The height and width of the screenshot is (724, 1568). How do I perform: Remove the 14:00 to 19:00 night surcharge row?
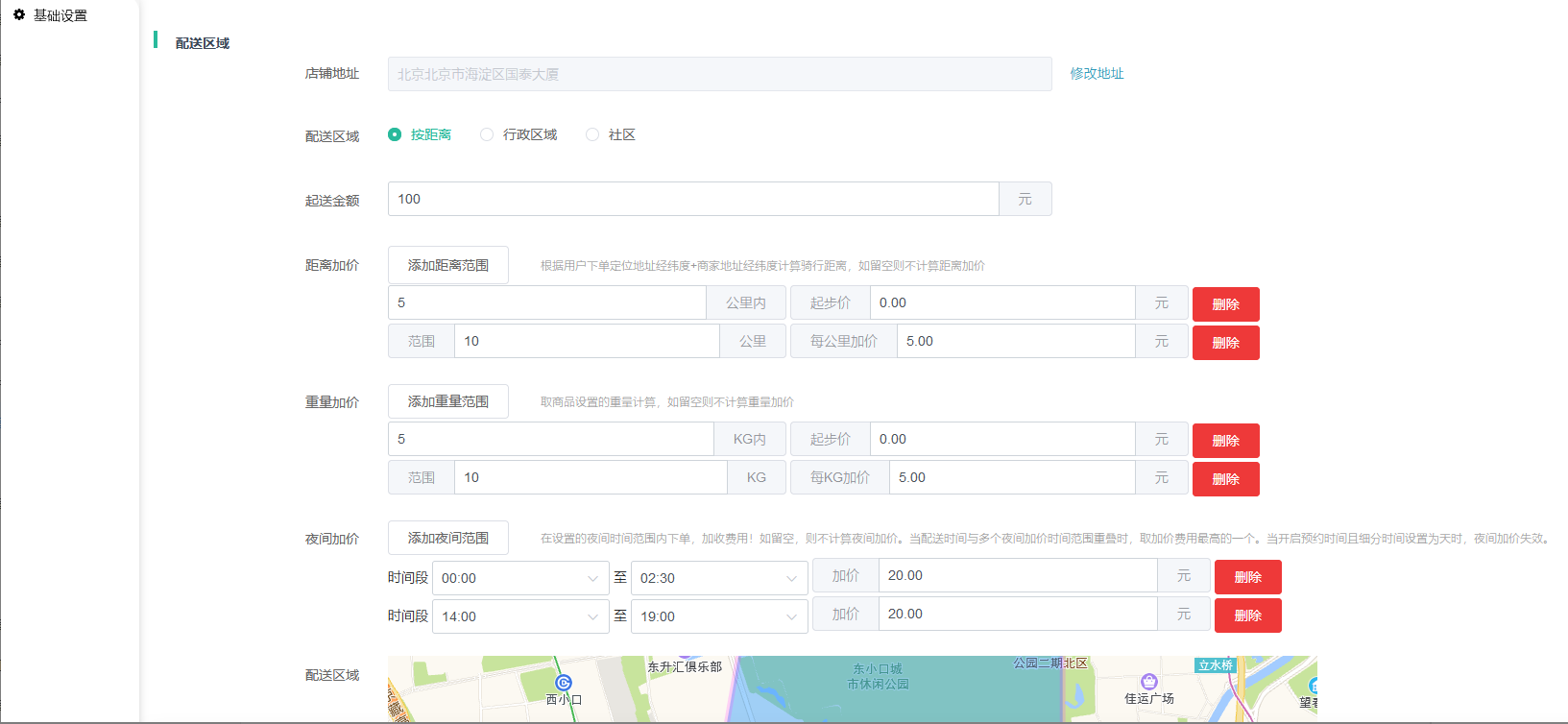(1247, 615)
